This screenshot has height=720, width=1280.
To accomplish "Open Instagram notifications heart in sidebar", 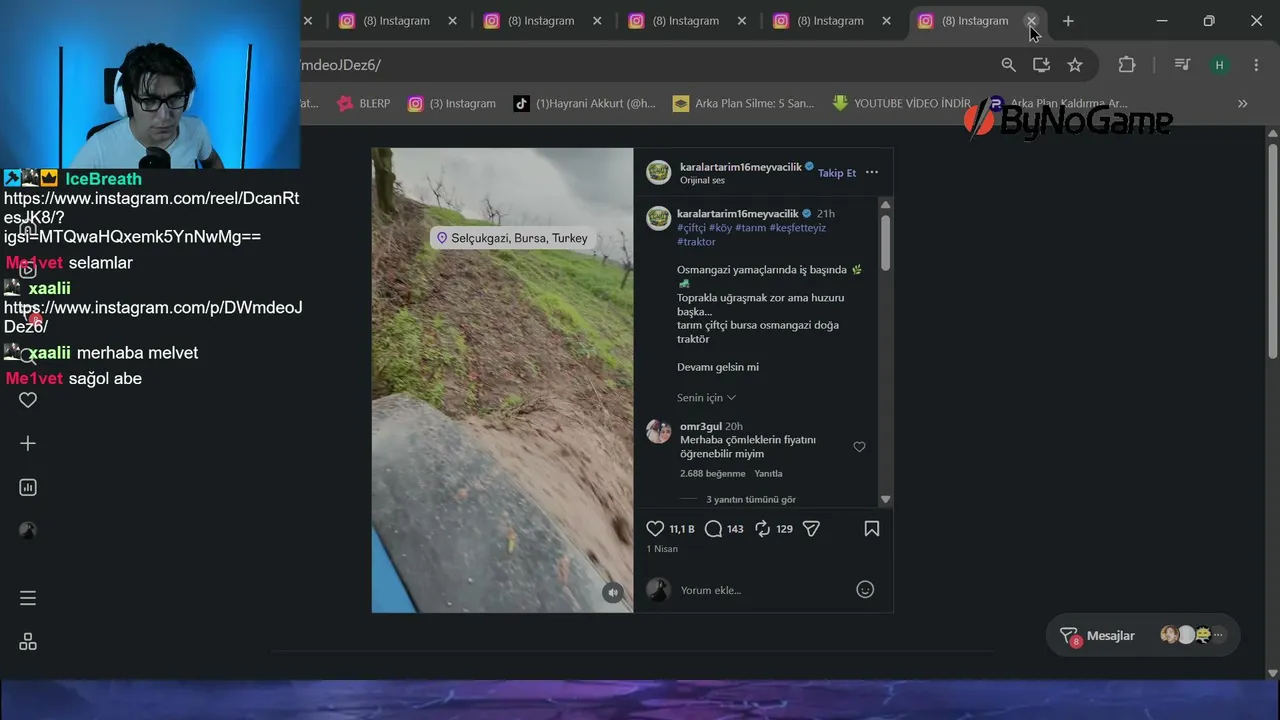I will (x=28, y=400).
